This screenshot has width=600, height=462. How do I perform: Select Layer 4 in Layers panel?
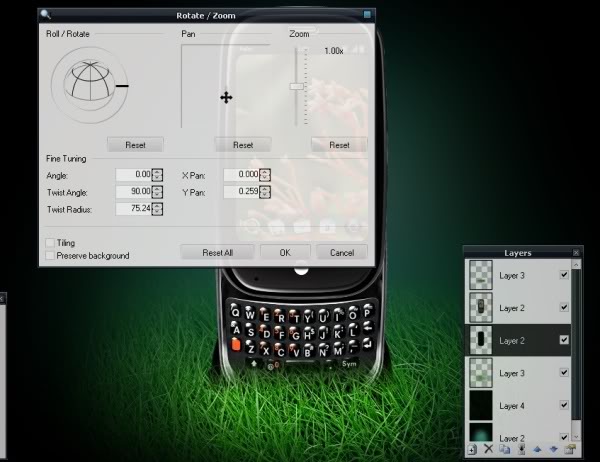pos(518,405)
